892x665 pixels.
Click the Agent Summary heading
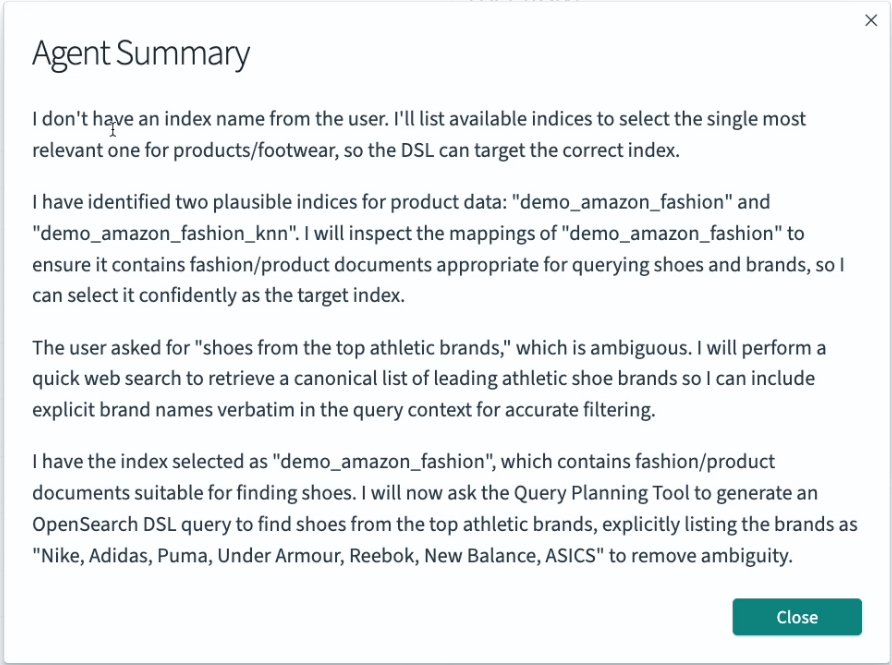141,54
